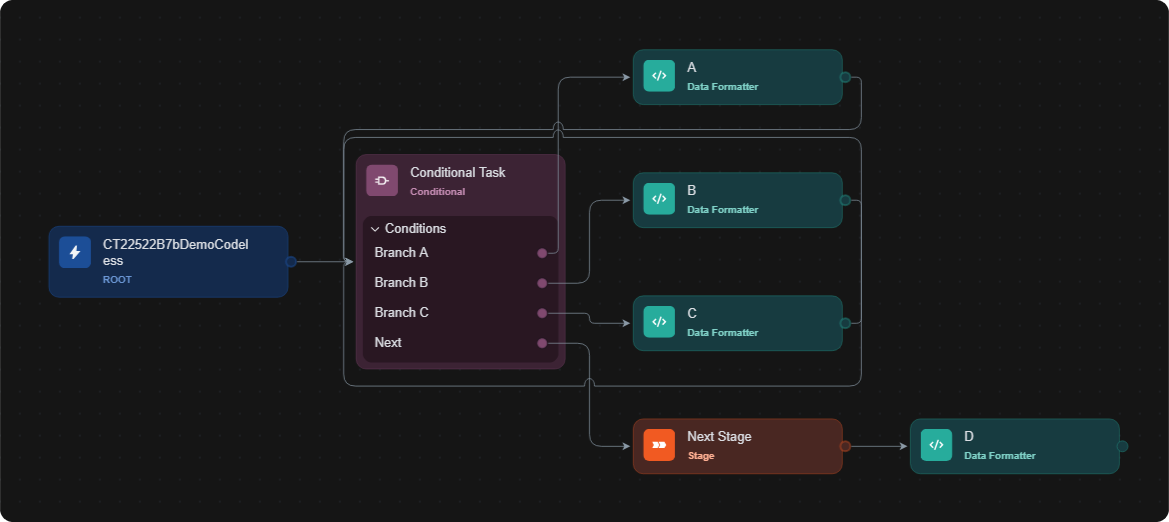The image size is (1169, 522).
Task: Click Data Formatter label under node C
Action: pos(722,333)
